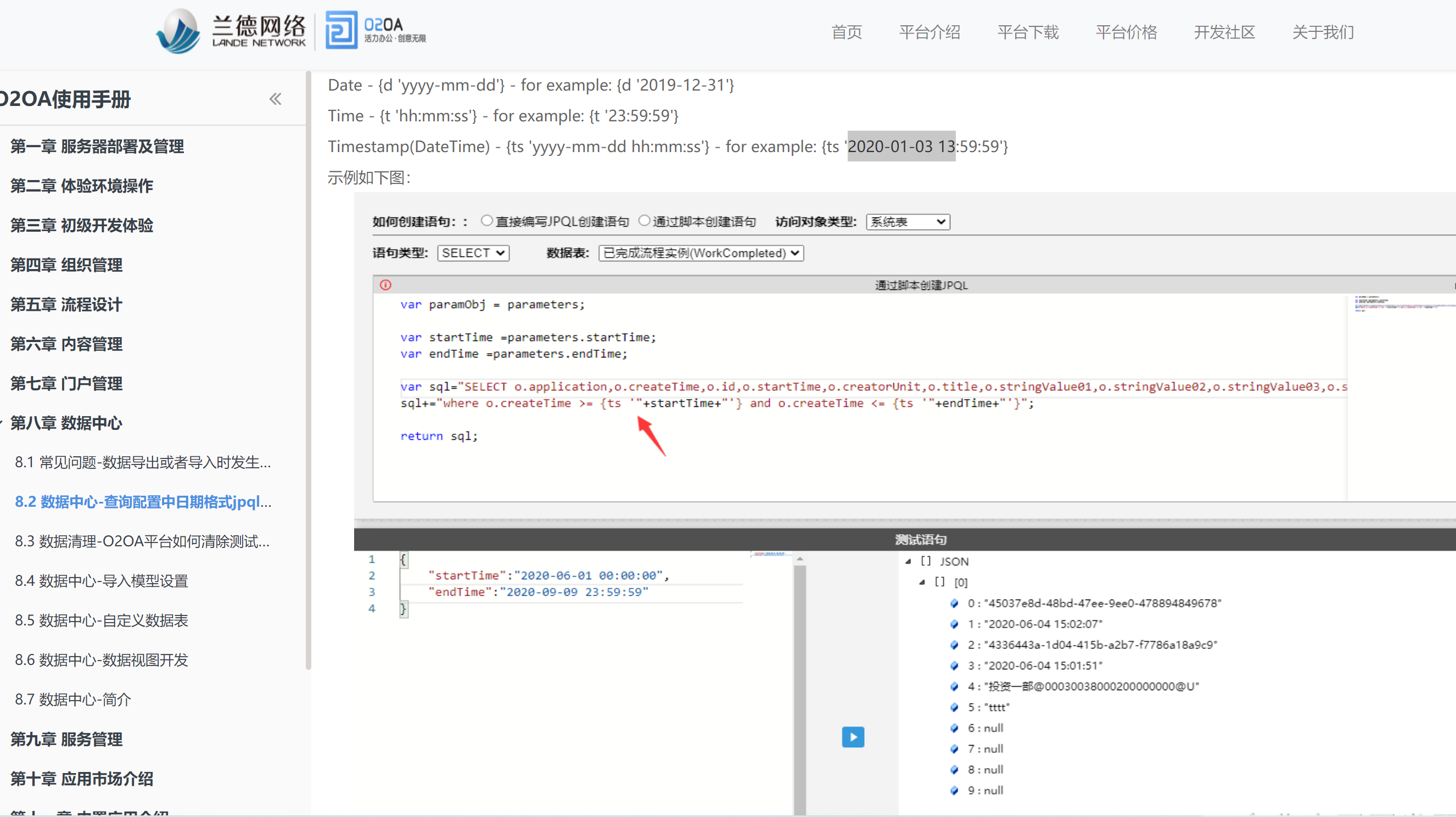The height and width of the screenshot is (817, 1456).
Task: Open section 8.4 数据中心-导入模型设置
Action: [x=101, y=581]
